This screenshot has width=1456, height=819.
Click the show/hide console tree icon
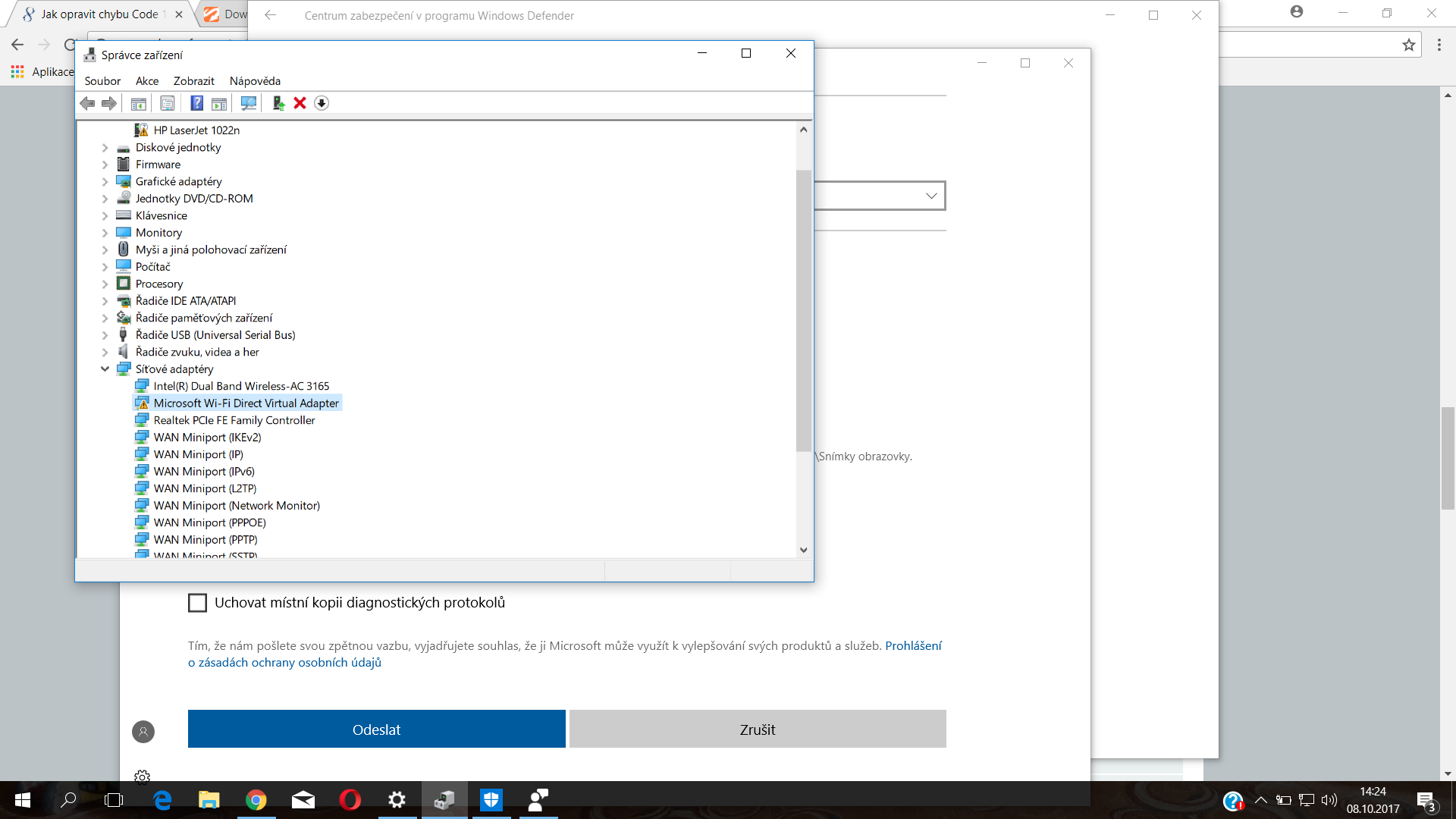(x=138, y=103)
